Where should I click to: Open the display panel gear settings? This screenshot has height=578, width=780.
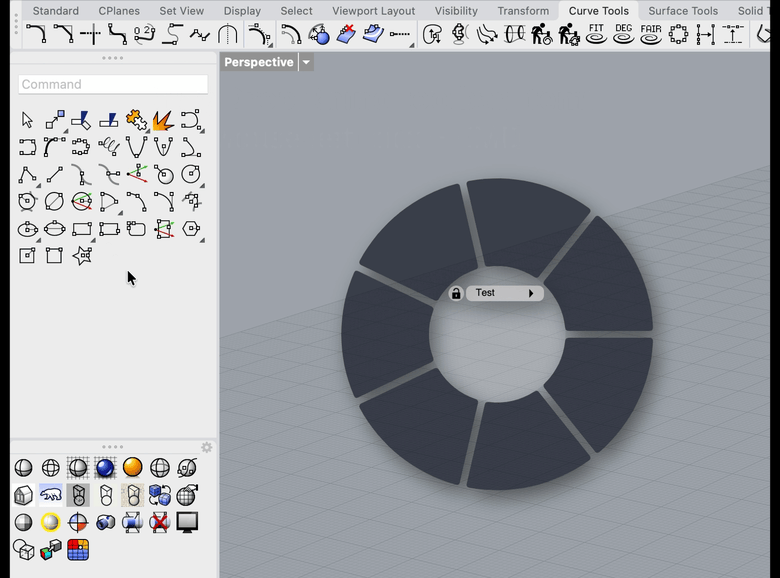206,448
